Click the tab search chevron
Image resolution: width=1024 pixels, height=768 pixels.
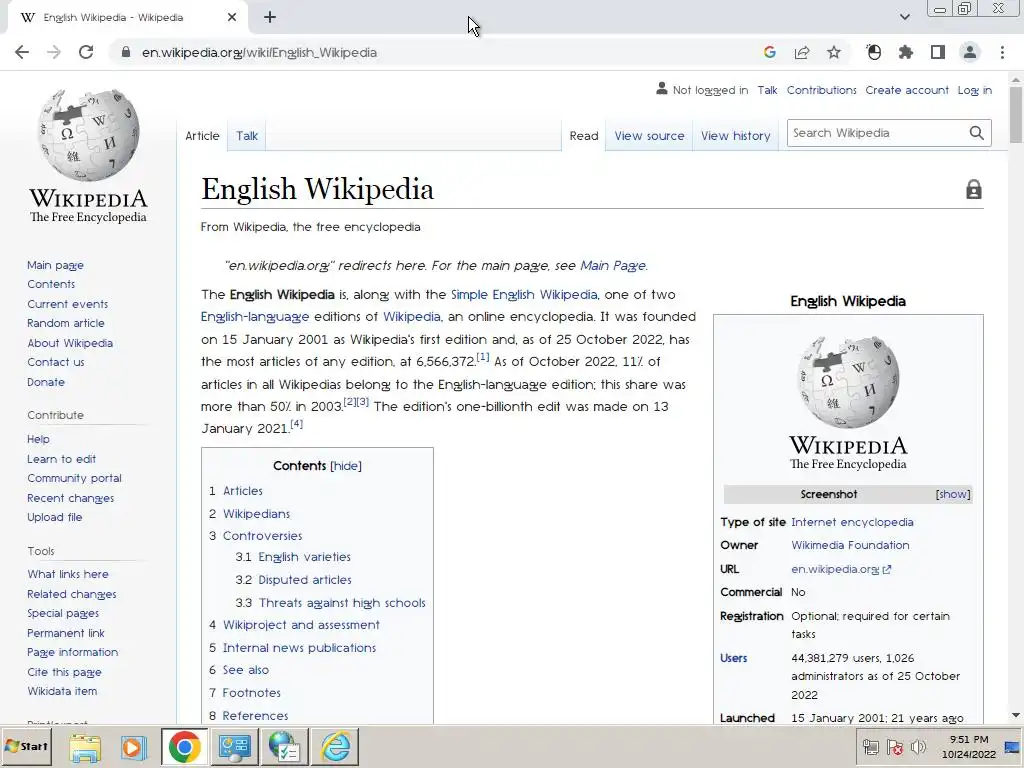click(904, 17)
